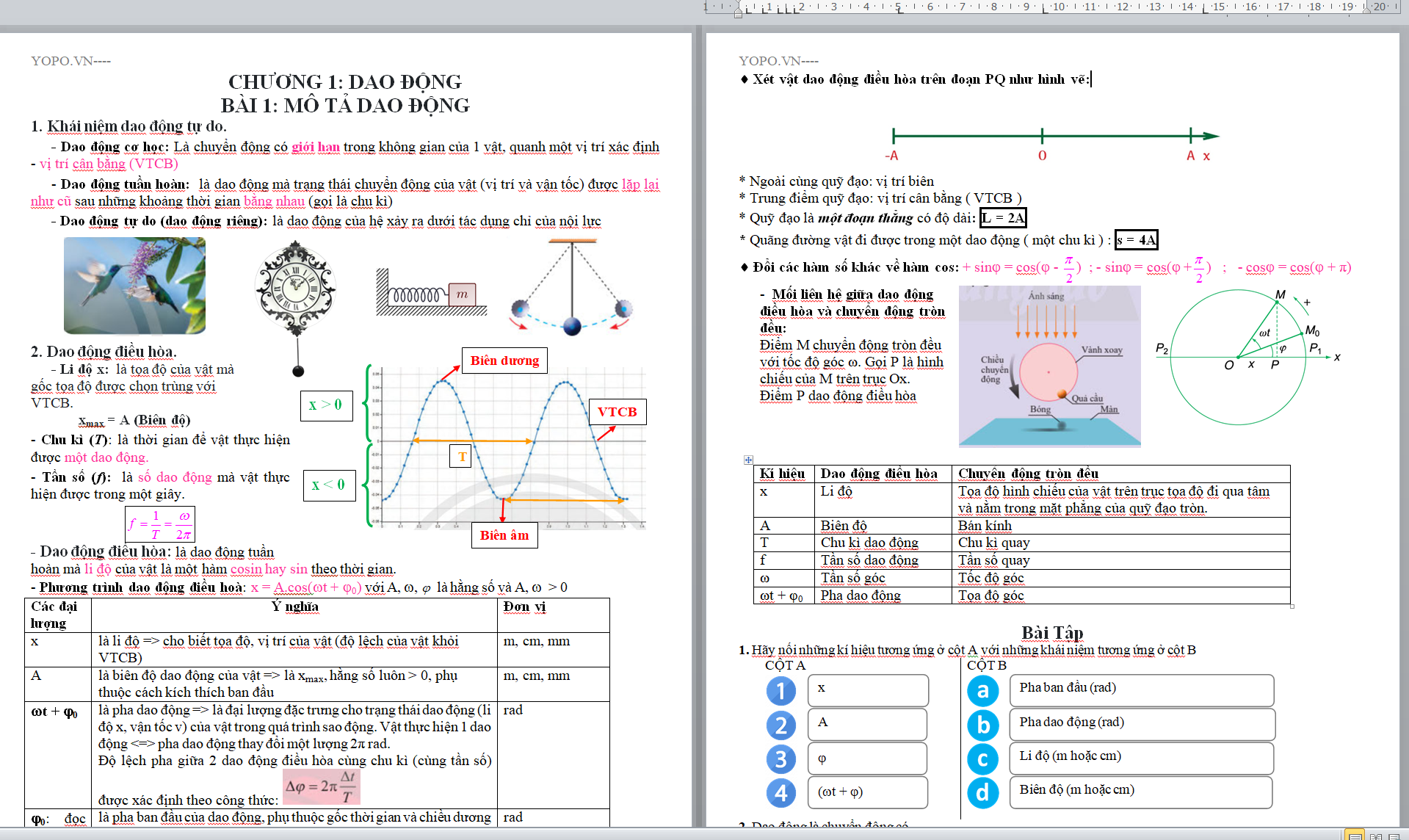Select the spring and mass m diagram

pyautogui.click(x=432, y=292)
